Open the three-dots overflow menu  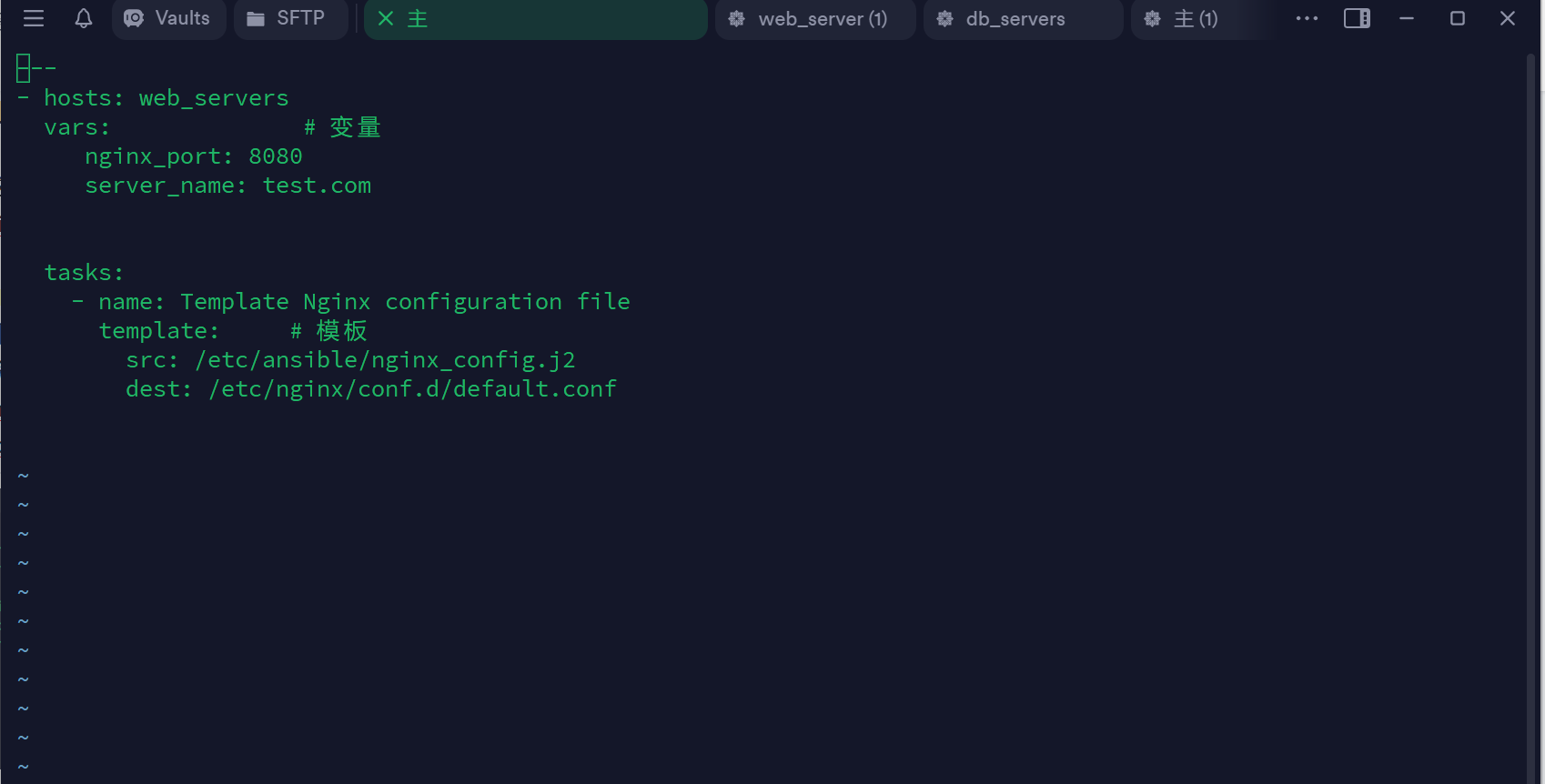[1307, 18]
